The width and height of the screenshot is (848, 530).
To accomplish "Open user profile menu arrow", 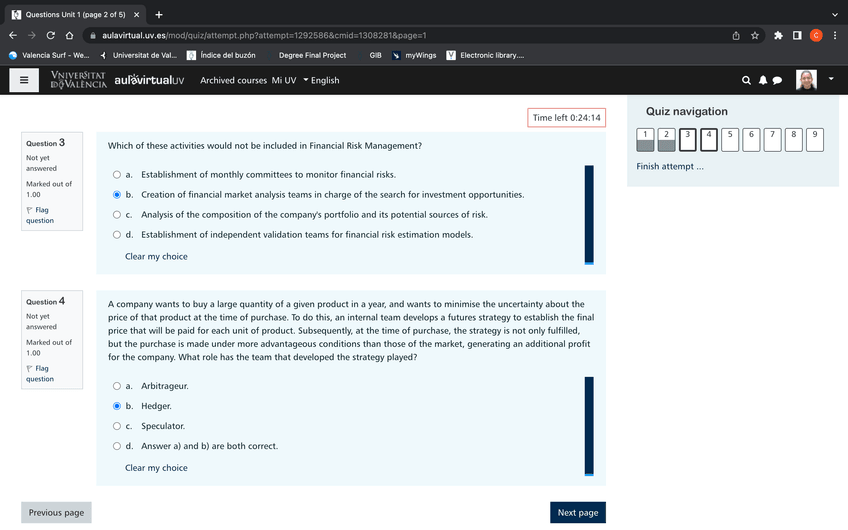I will click(x=830, y=79).
